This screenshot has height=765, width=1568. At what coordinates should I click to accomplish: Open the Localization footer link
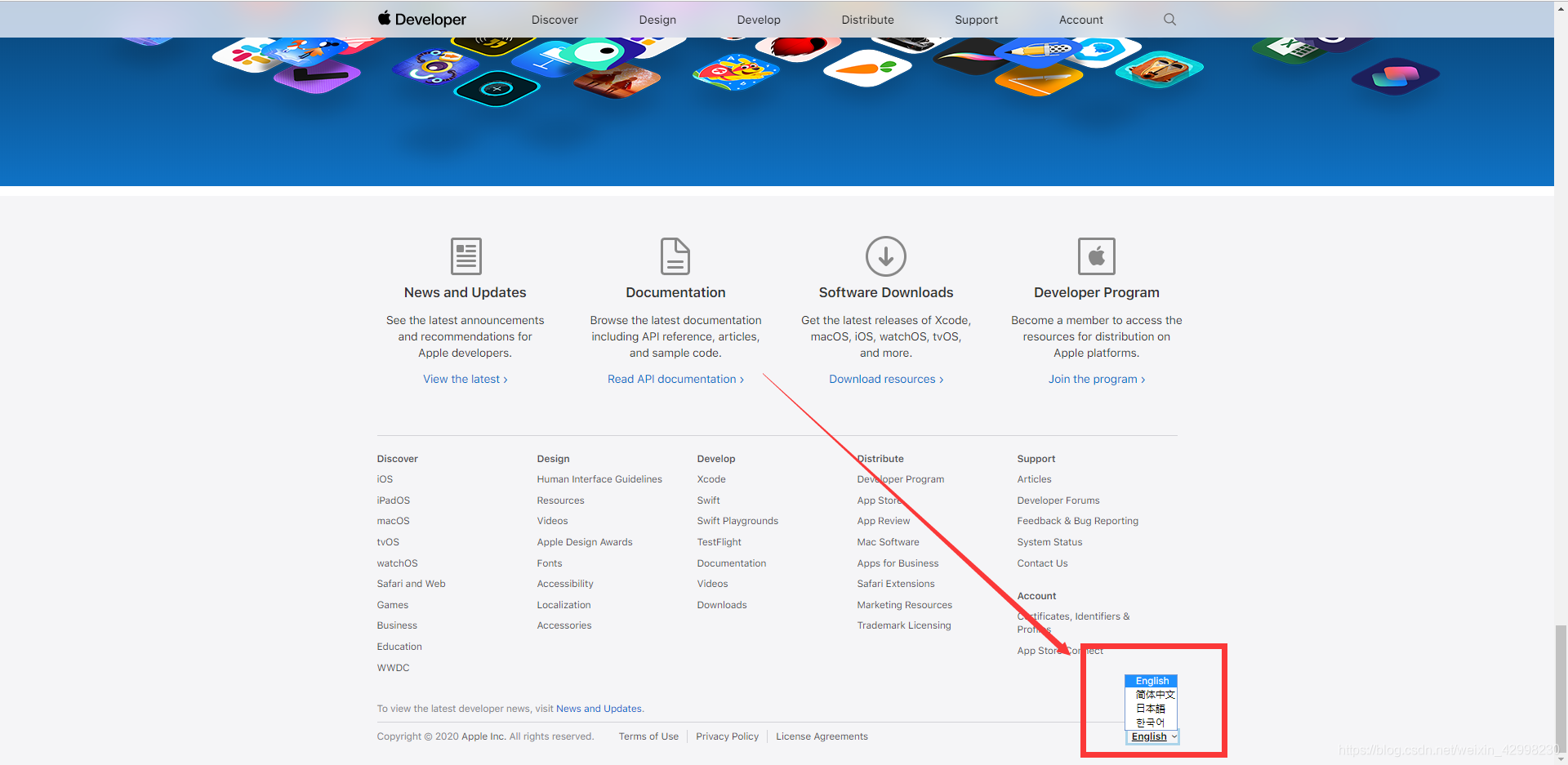[563, 605]
